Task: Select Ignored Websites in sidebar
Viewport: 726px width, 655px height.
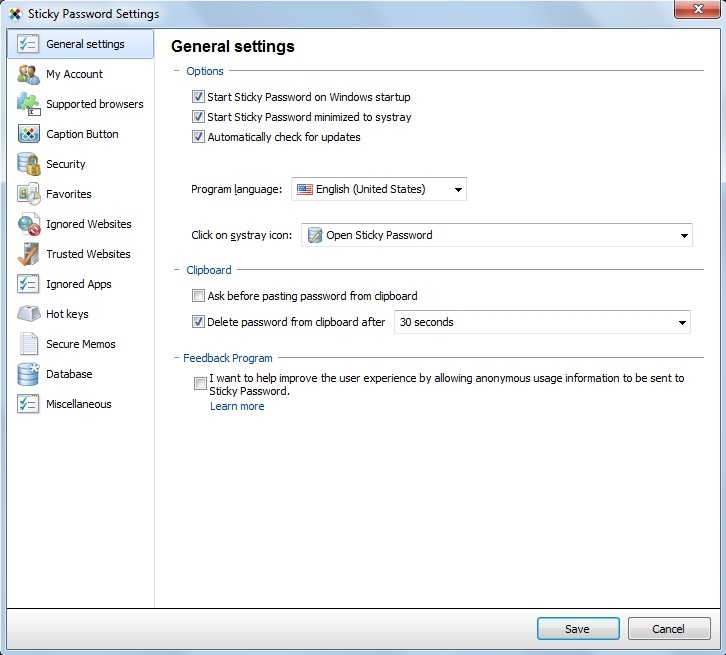Action: [81, 224]
